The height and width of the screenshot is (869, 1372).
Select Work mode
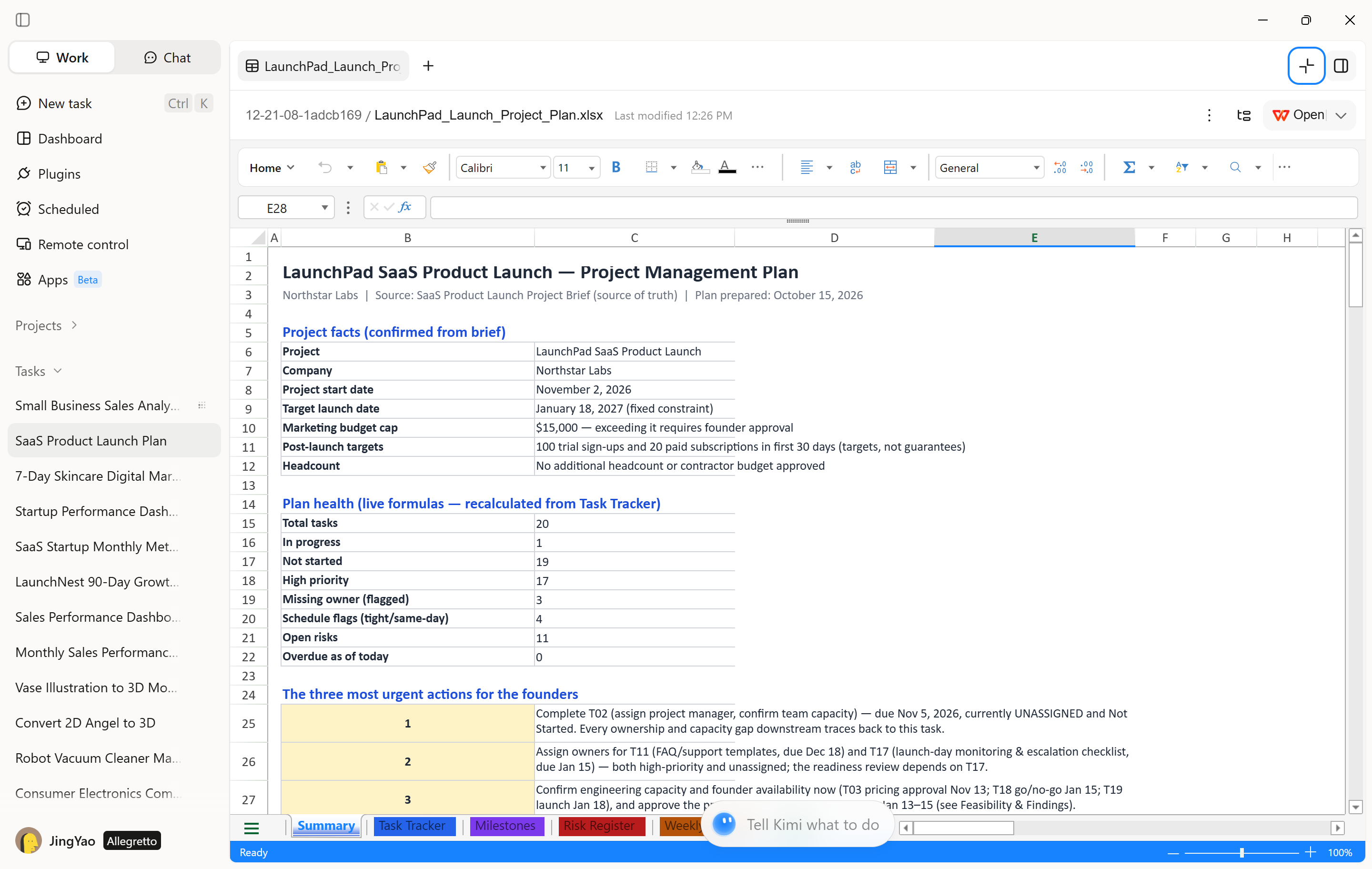[x=62, y=58]
